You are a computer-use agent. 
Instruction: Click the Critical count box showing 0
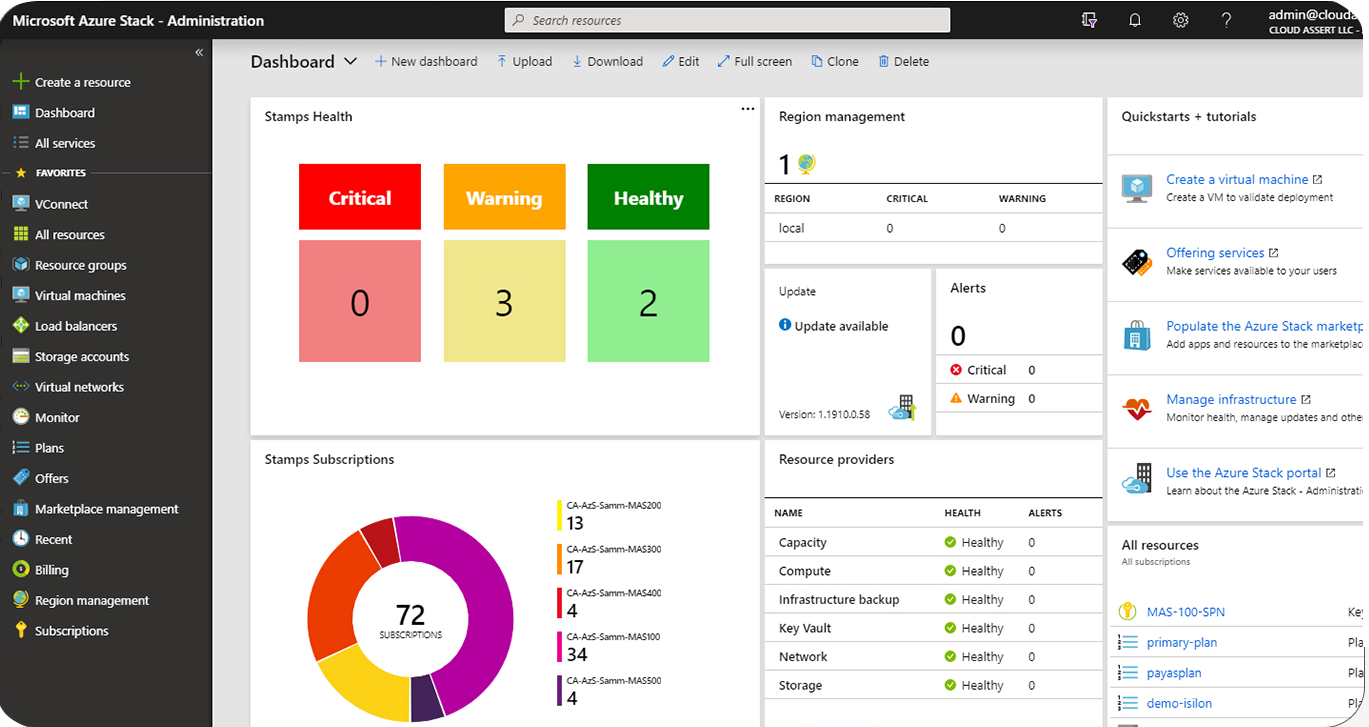pyautogui.click(x=360, y=301)
